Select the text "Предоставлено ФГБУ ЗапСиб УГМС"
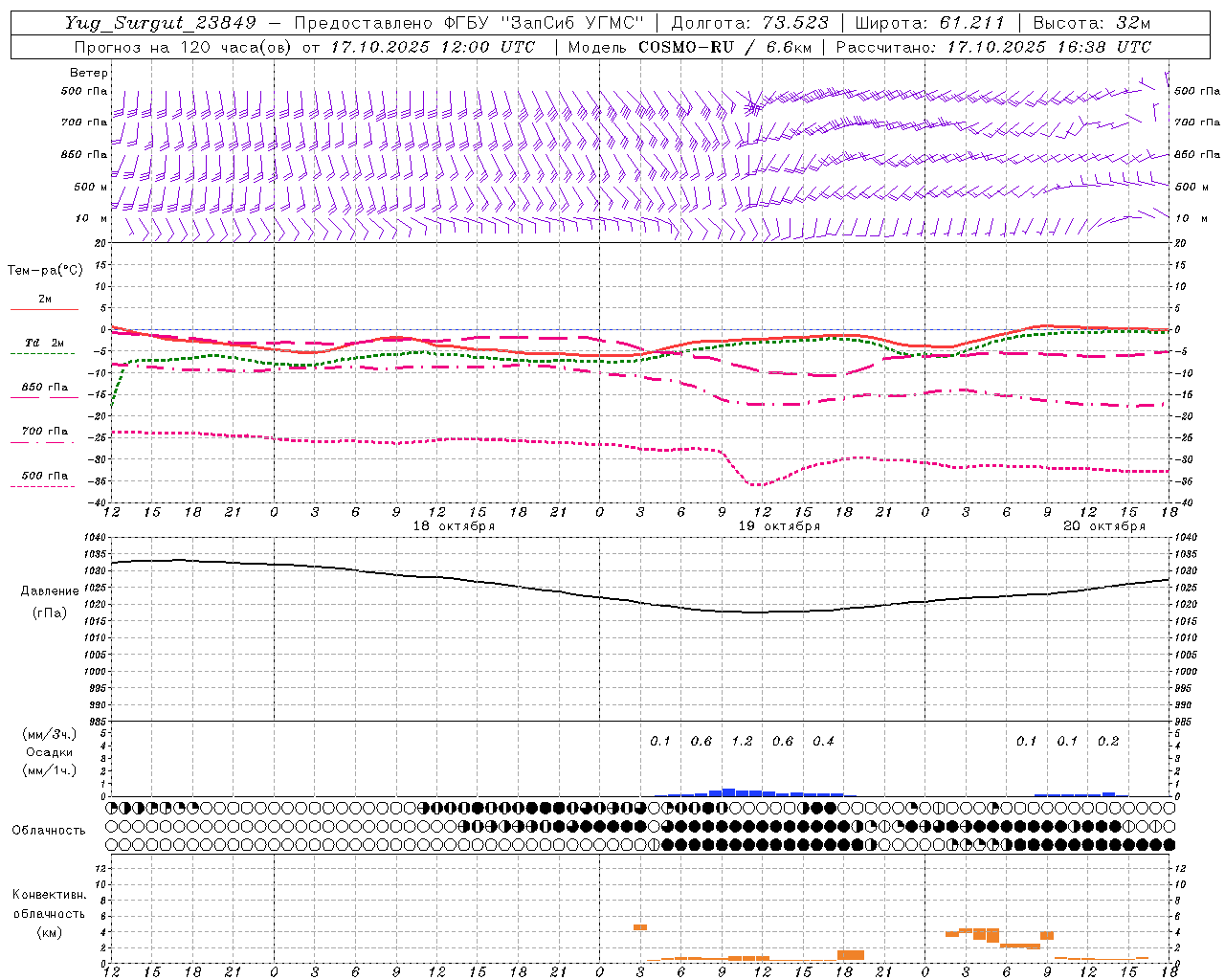 pos(469,23)
